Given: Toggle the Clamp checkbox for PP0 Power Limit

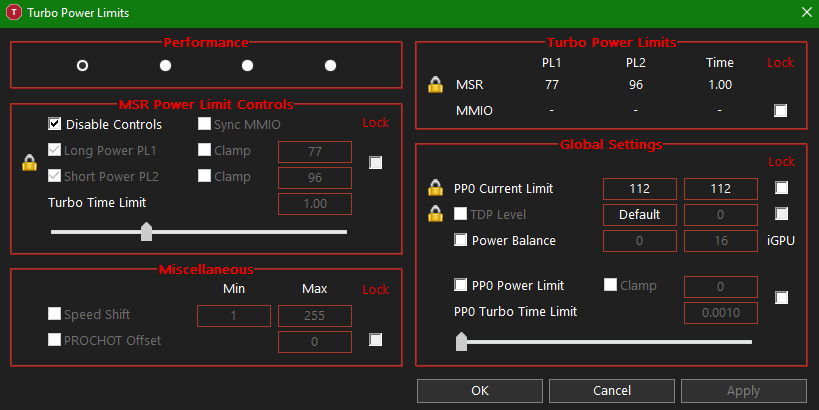Looking at the screenshot, I should pos(610,285).
